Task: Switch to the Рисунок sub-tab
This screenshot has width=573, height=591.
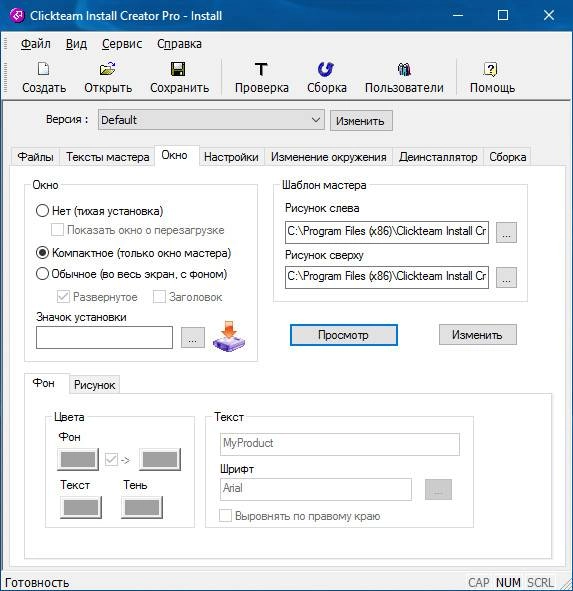Action: [94, 385]
